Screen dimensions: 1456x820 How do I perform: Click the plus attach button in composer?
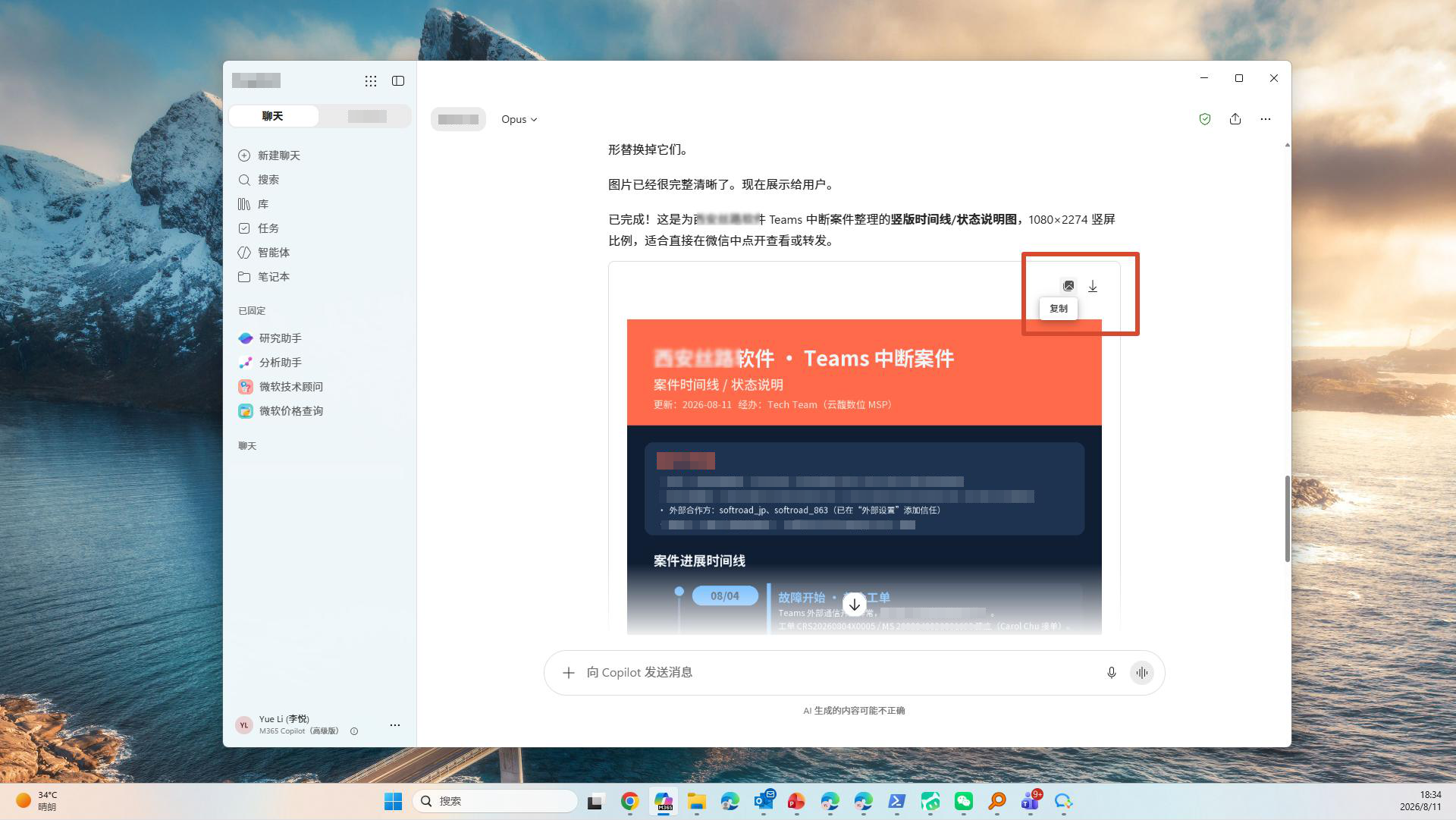click(568, 673)
